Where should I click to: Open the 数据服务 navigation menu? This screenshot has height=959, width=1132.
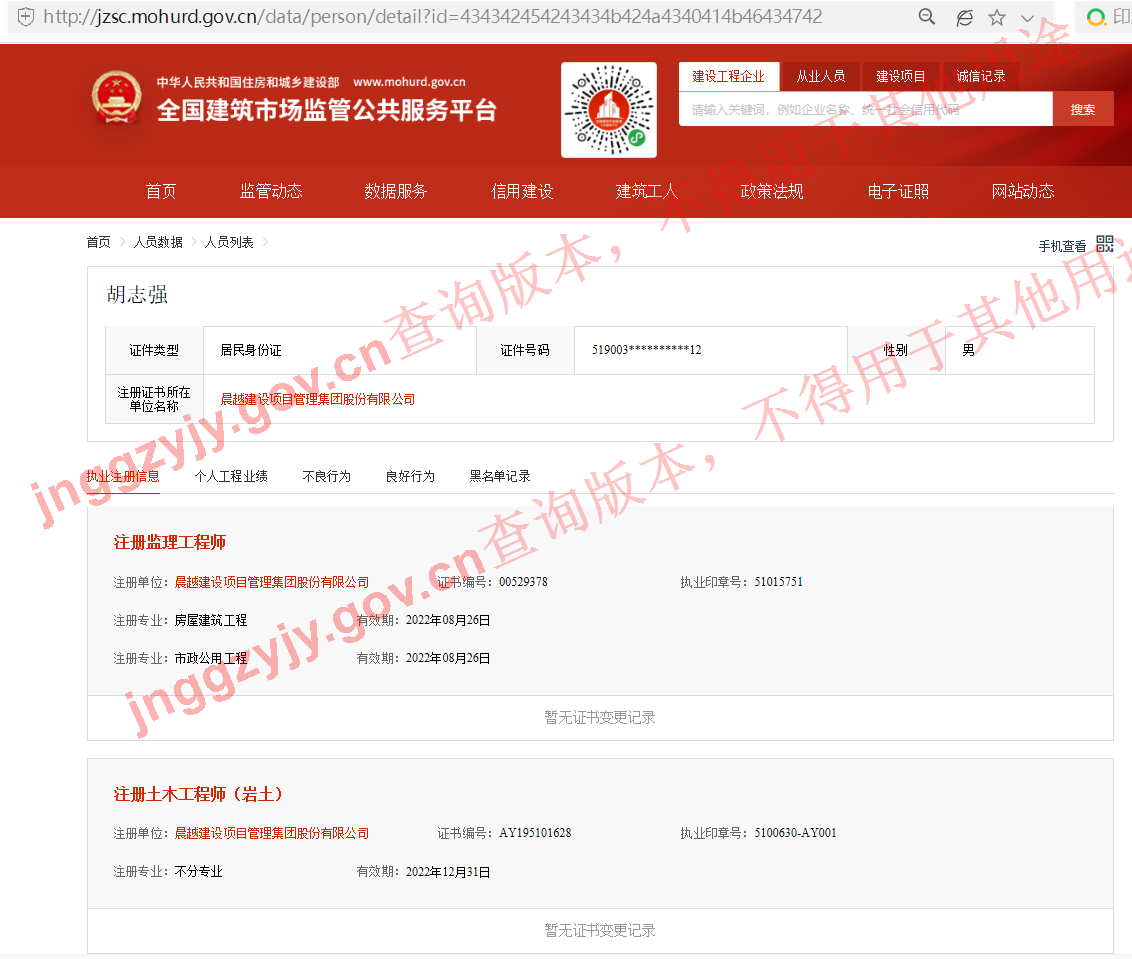395,191
